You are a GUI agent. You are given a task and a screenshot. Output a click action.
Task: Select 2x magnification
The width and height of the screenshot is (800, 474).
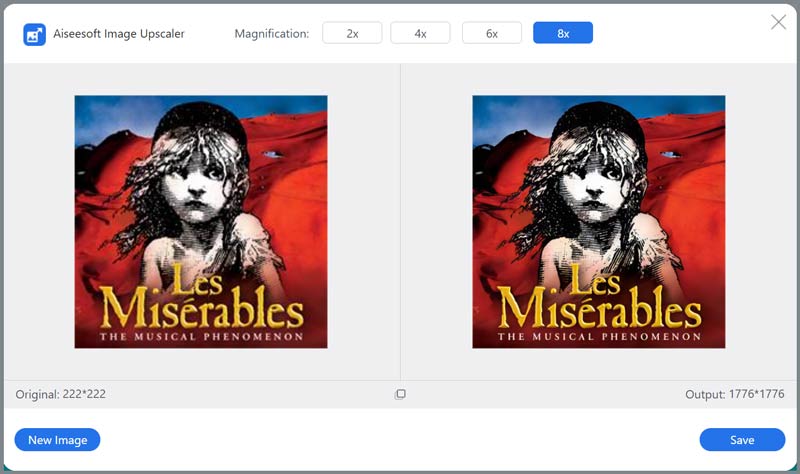pyautogui.click(x=352, y=33)
